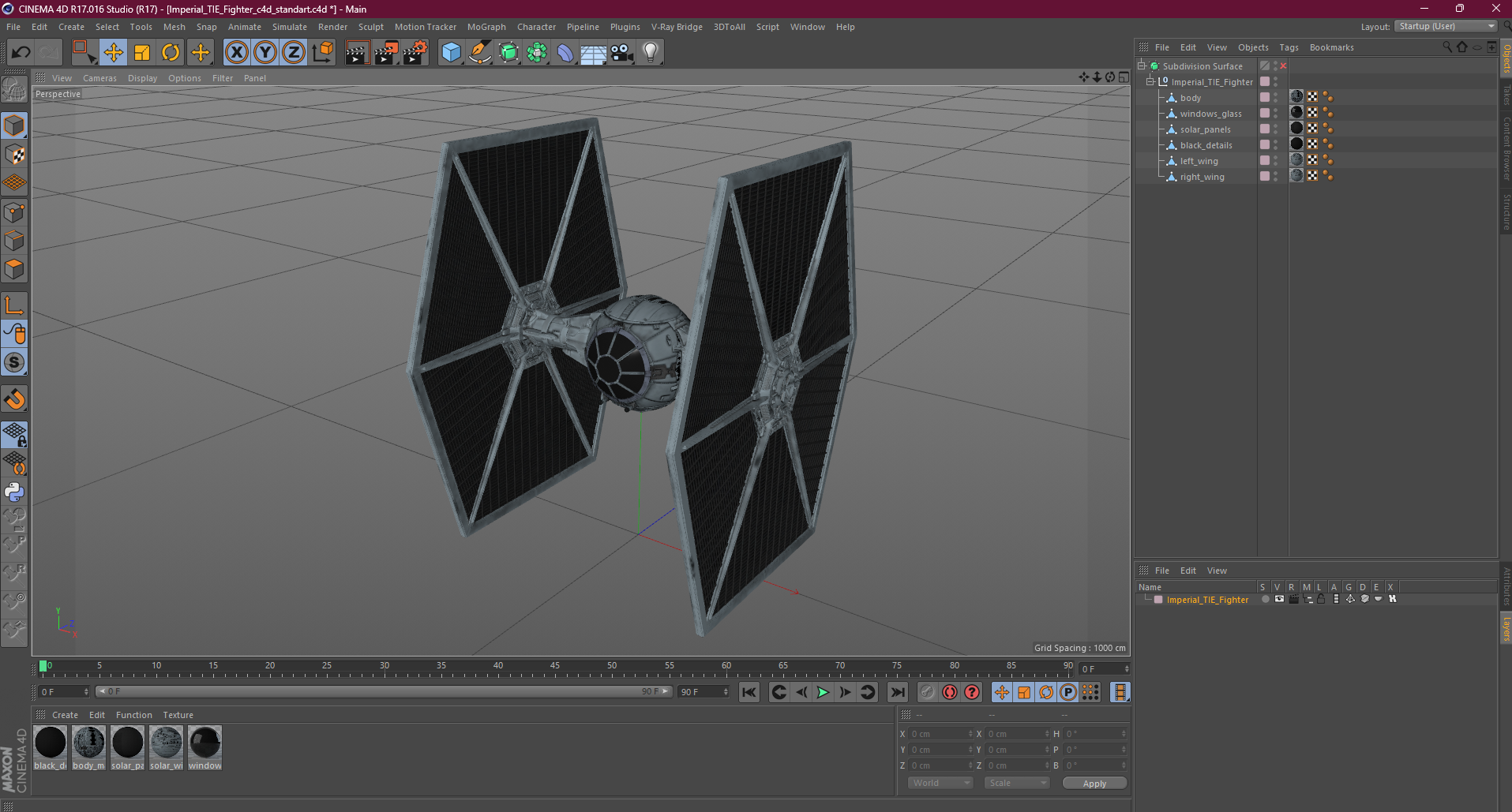
Task: Collapse the Subdivision Surface tree
Action: click(x=1141, y=65)
